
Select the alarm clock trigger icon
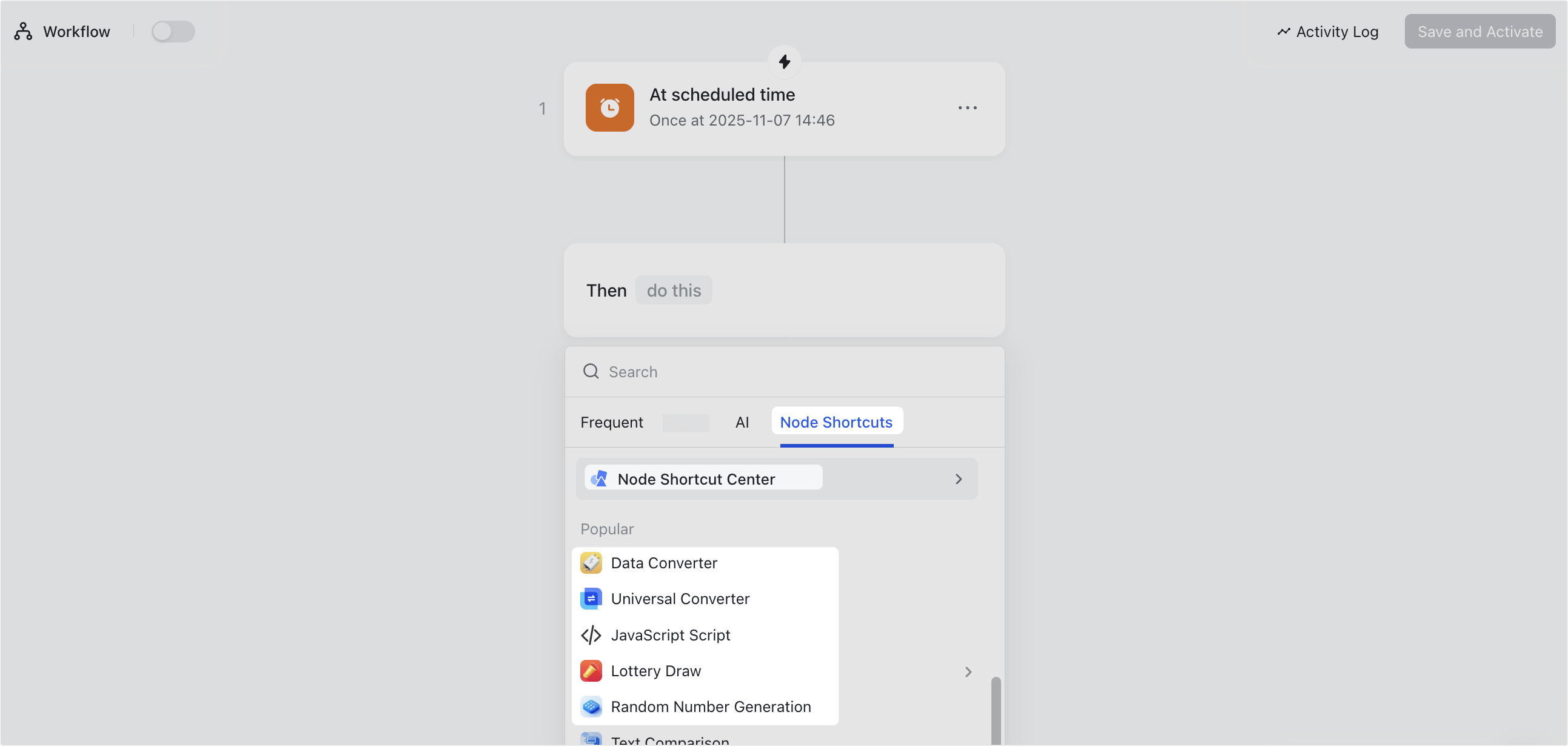click(x=609, y=107)
